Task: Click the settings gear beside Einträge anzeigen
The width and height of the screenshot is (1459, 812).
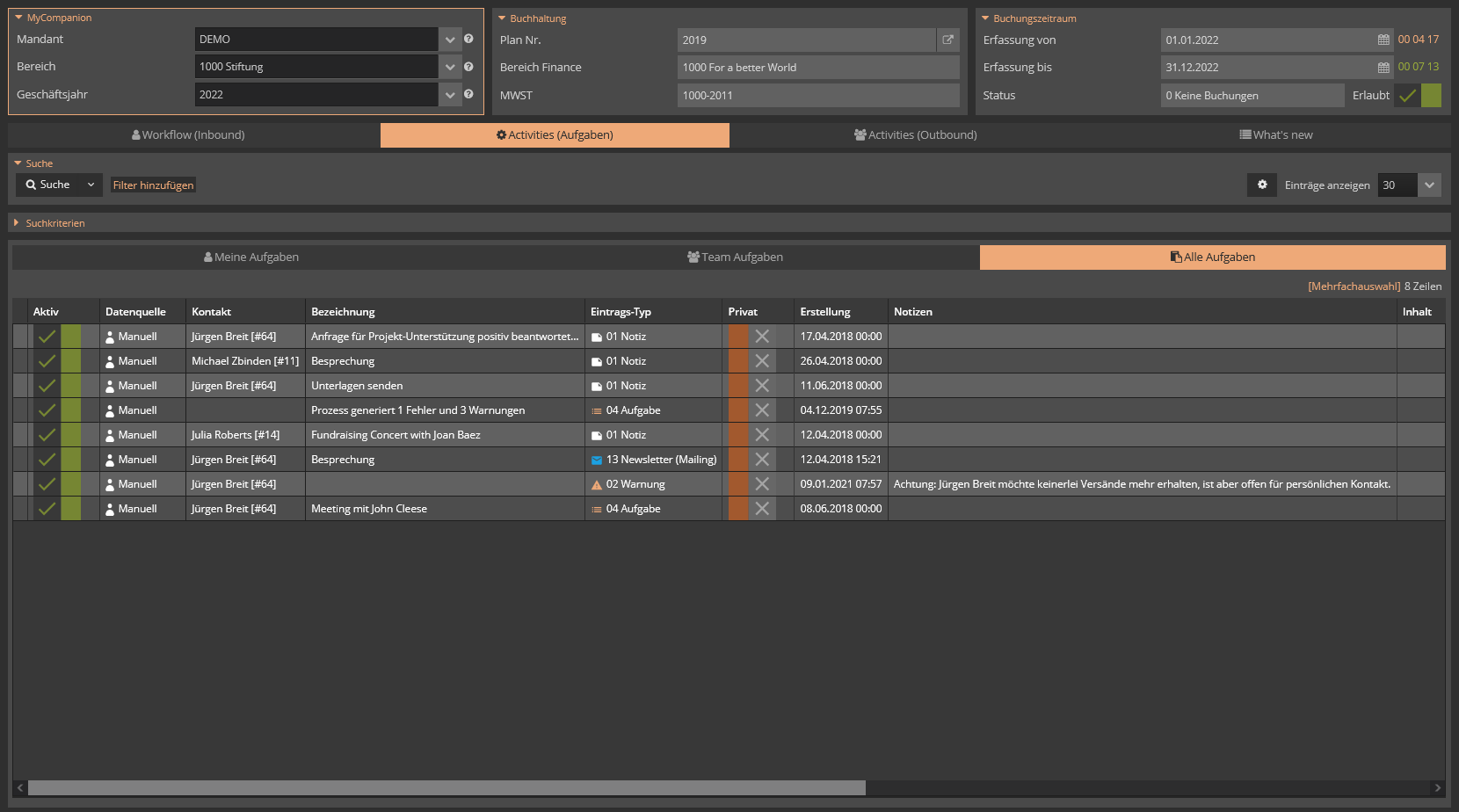Action: [1262, 185]
